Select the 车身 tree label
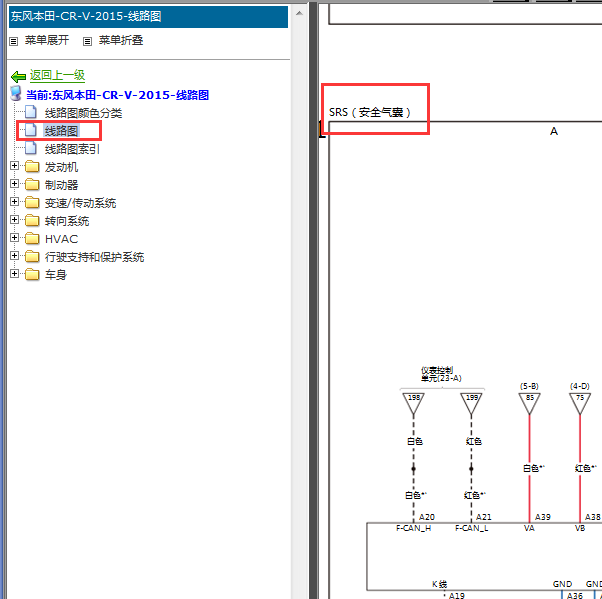Screen dimensions: 602x599 [x=56, y=275]
